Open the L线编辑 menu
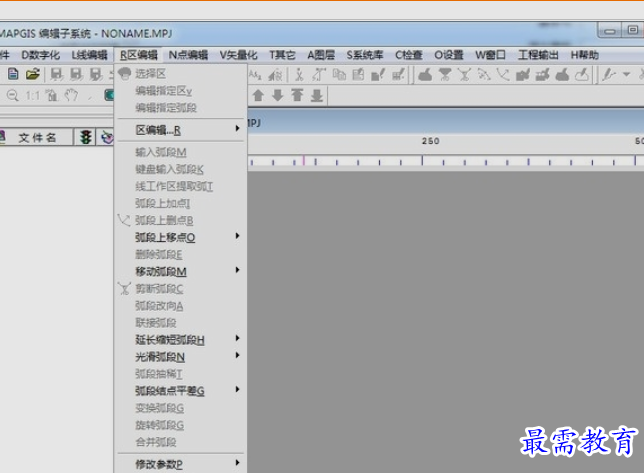The height and width of the screenshot is (473, 644). (90, 55)
